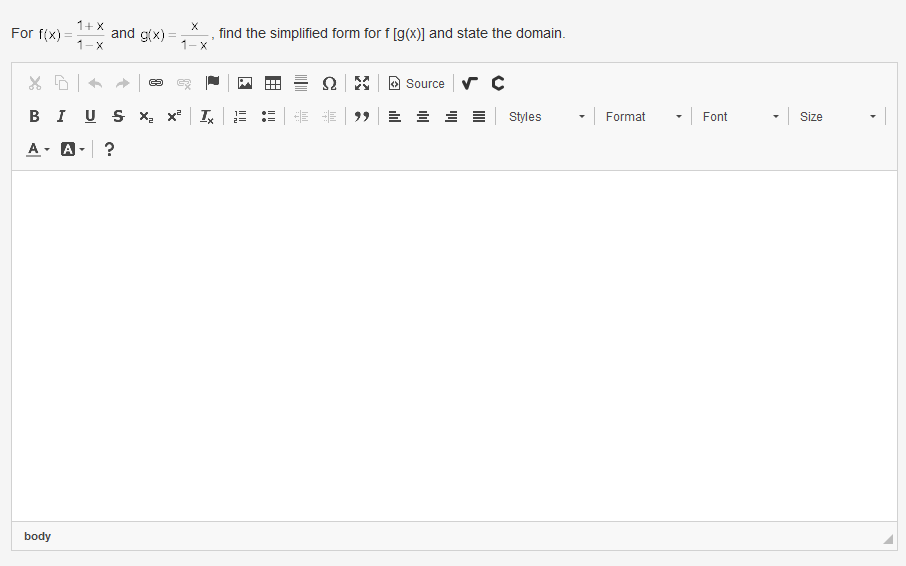Image resolution: width=906 pixels, height=566 pixels.
Task: Click the Copy icon
Action: [62, 83]
